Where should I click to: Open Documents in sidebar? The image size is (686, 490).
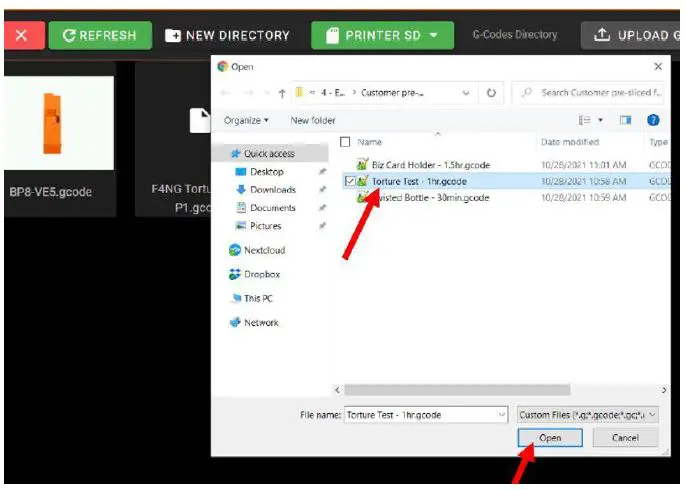pos(273,208)
